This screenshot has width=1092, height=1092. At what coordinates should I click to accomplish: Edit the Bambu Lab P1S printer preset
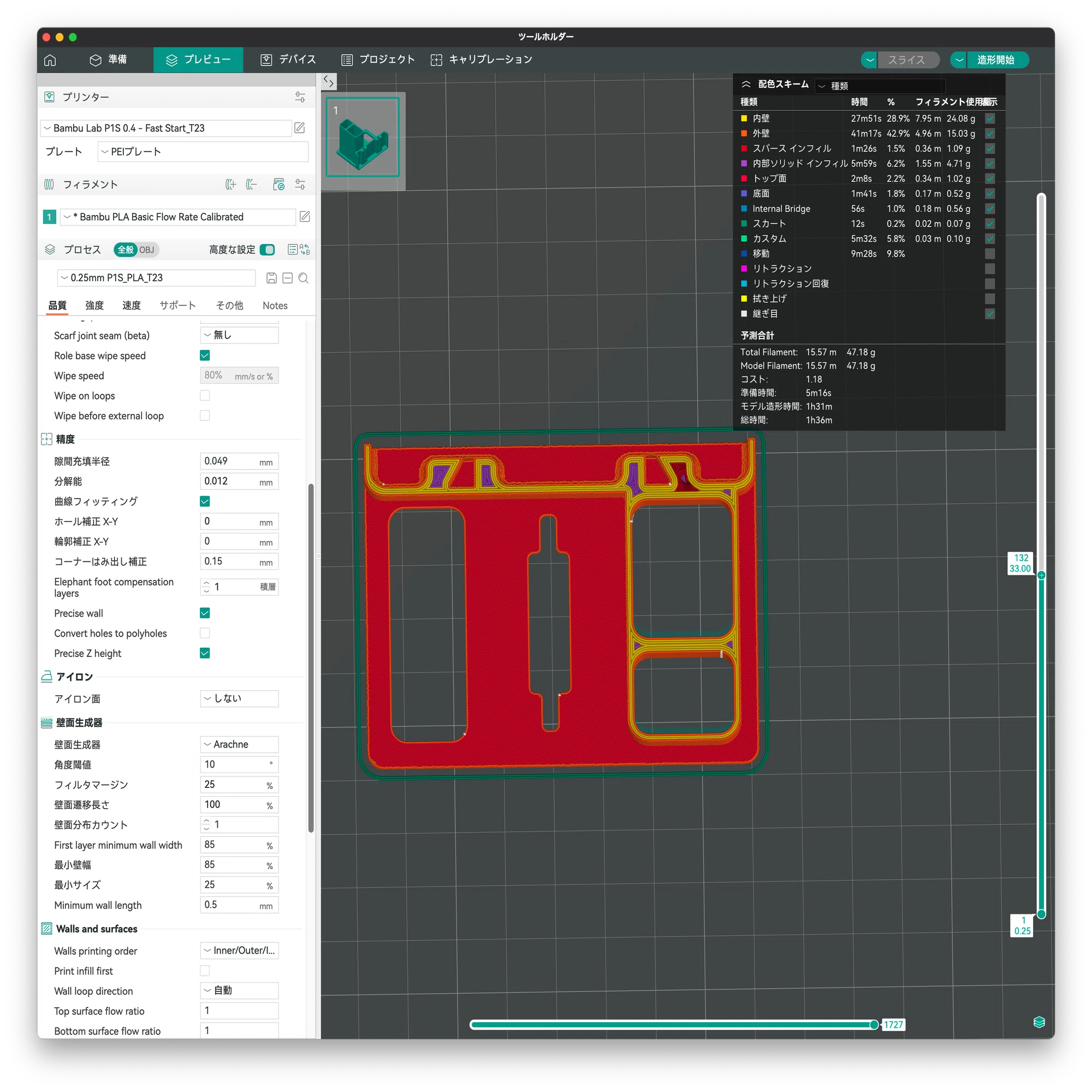300,128
